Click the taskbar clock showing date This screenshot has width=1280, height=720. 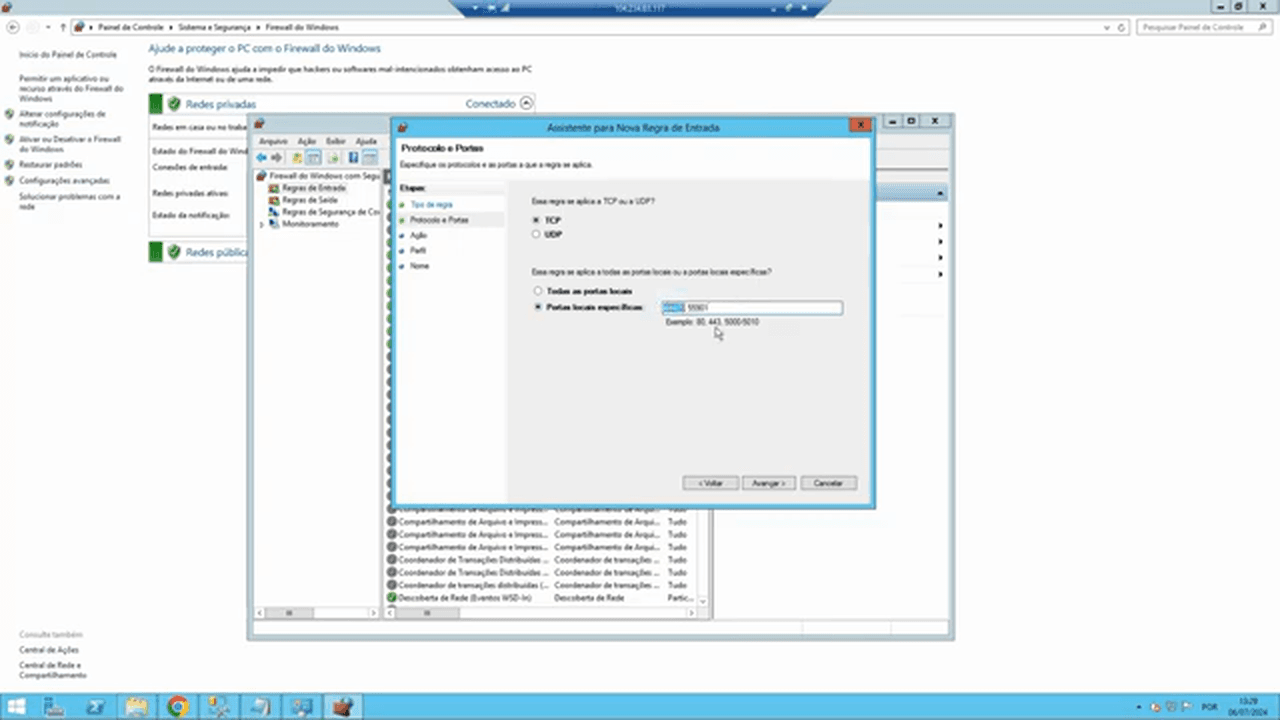1247,707
